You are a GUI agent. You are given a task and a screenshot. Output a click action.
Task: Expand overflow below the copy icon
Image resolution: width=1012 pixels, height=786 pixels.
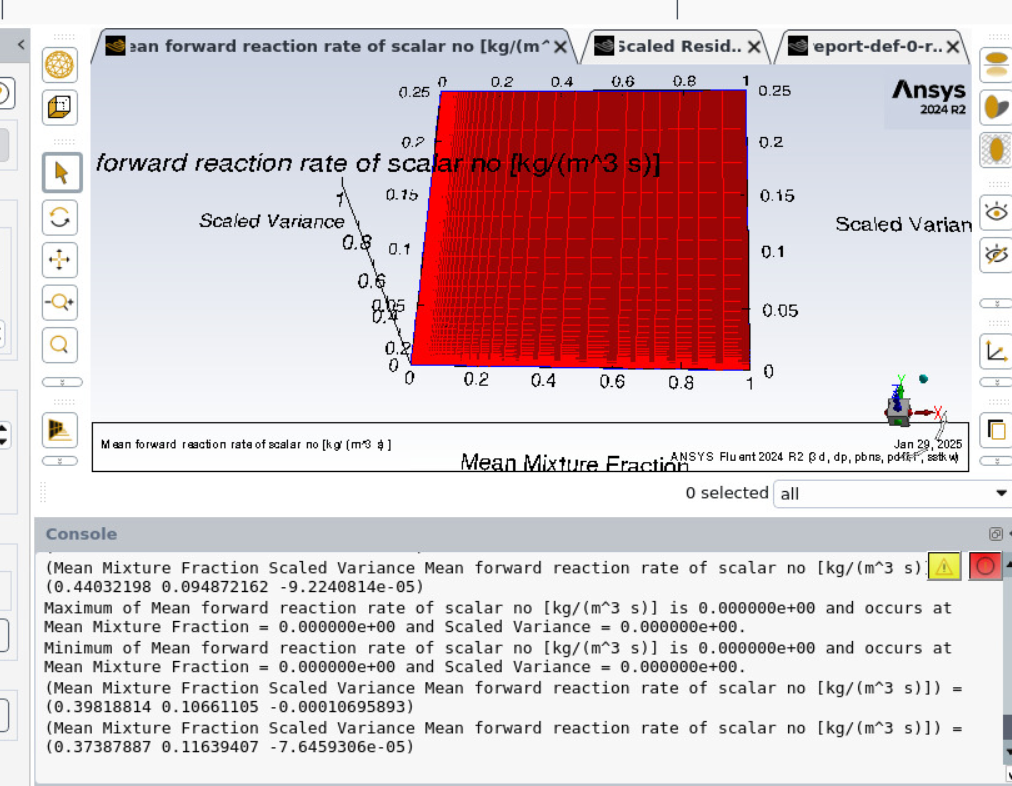[997, 461]
